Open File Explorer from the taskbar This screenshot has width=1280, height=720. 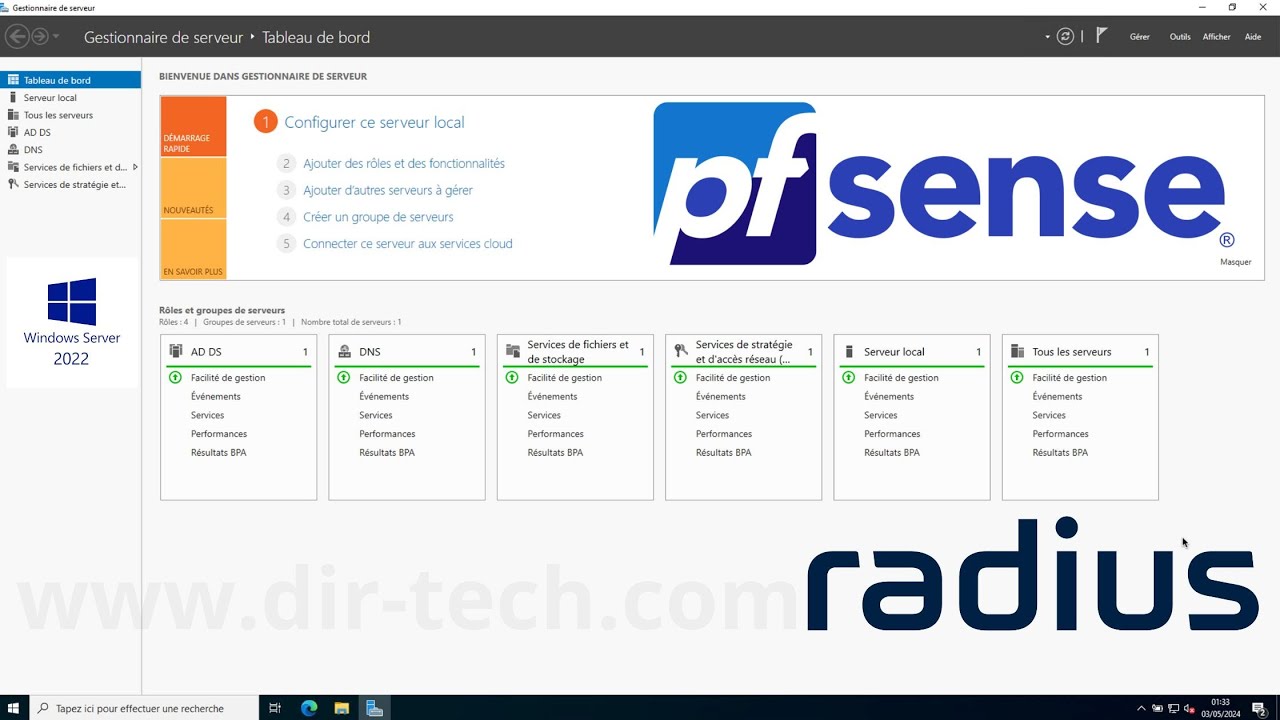click(x=341, y=708)
